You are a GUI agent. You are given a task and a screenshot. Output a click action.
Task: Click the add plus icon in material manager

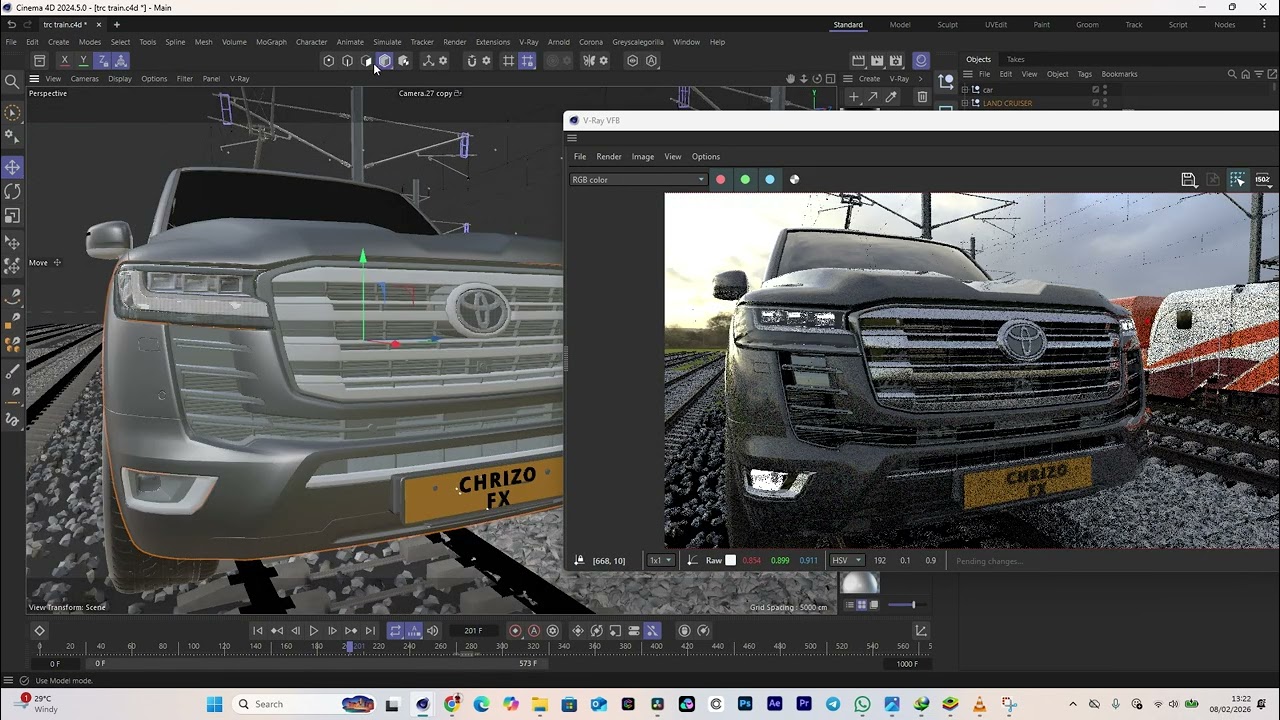(854, 97)
